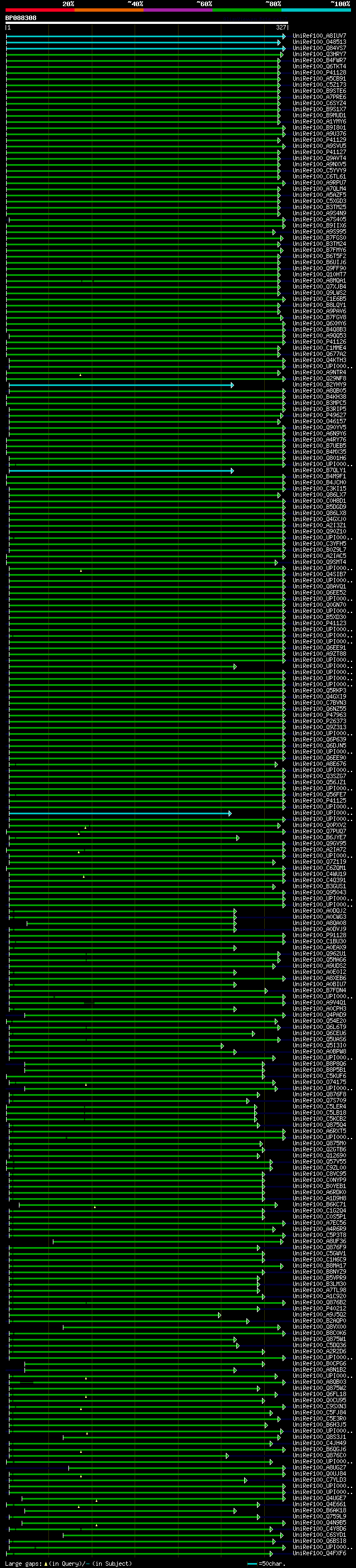Viewport: 356px width, 1568px height.
Task: Pick the UniRef100_B0CPG6 label
Action: tap(319, 1363)
